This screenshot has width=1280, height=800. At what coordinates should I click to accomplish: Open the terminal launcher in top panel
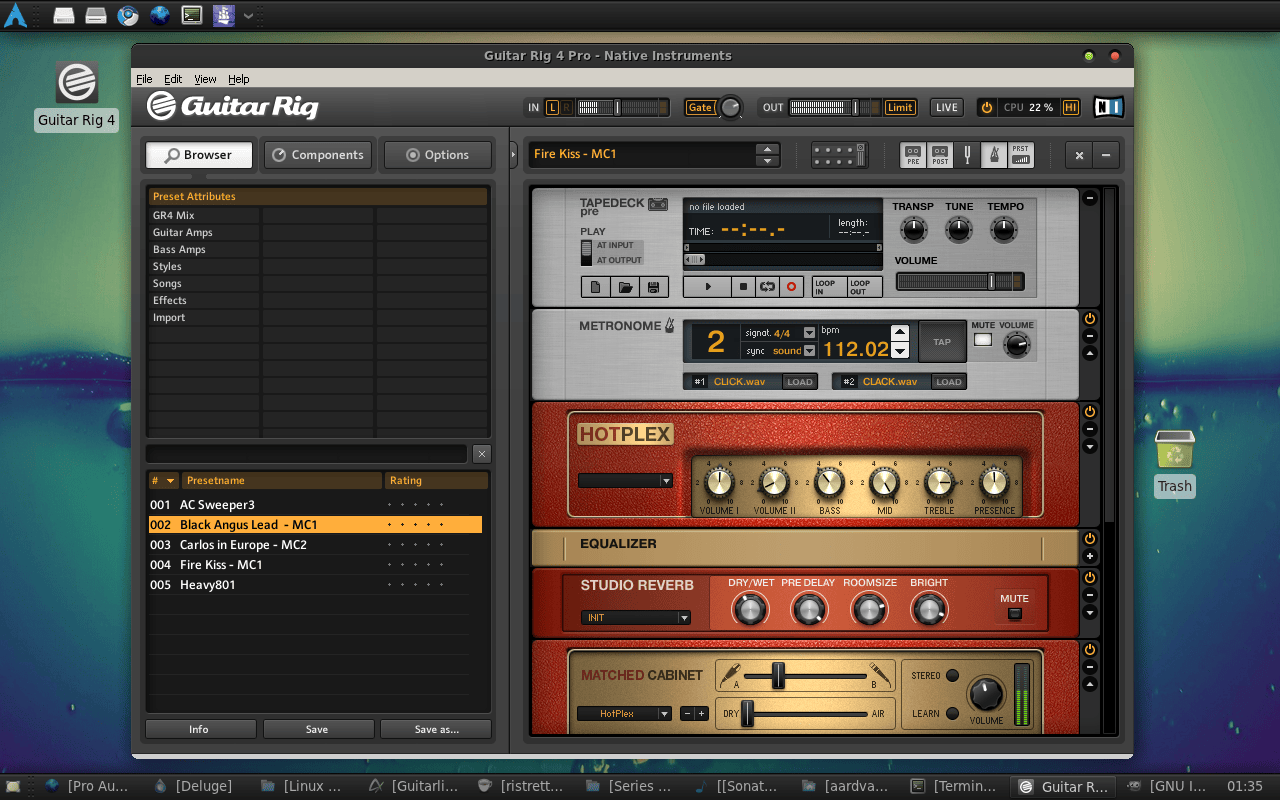[x=192, y=15]
